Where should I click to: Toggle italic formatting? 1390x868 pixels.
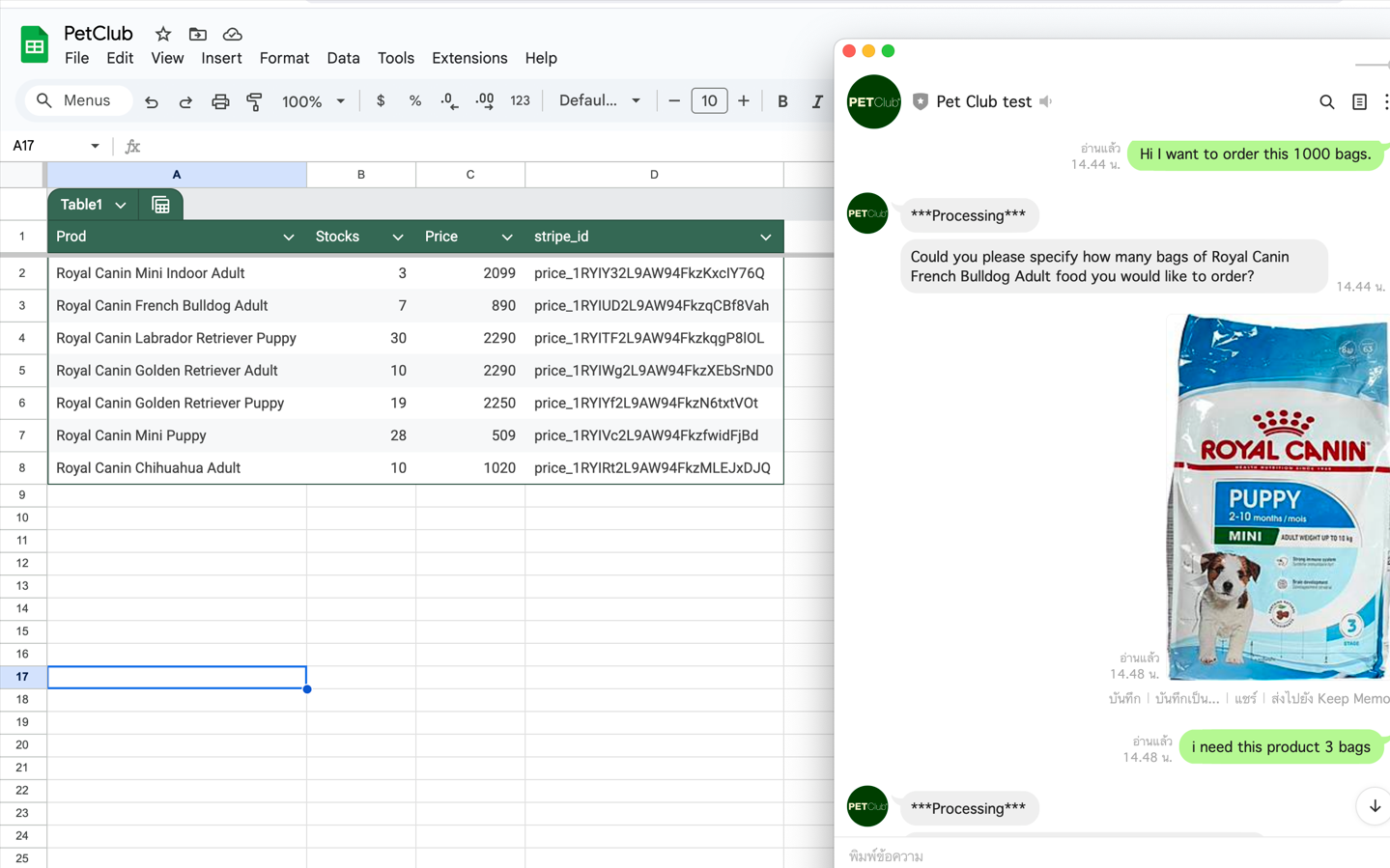click(x=817, y=100)
